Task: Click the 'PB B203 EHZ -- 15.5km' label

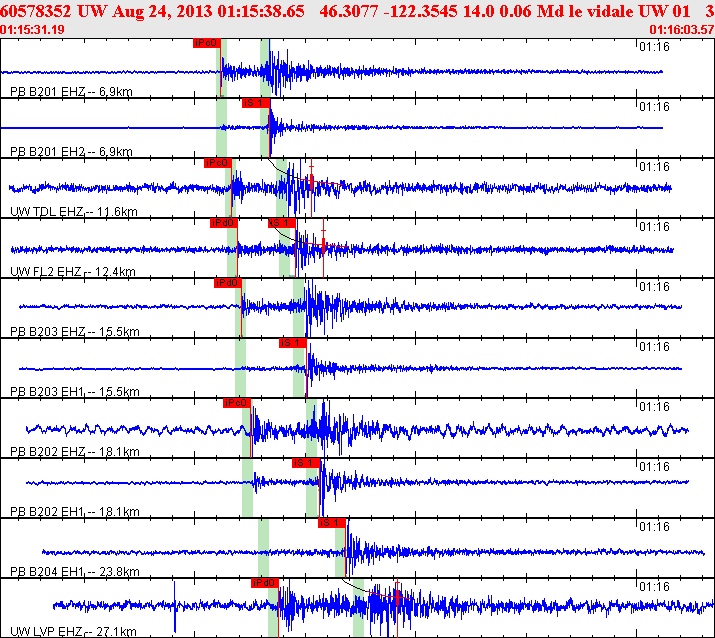Action: (75, 332)
